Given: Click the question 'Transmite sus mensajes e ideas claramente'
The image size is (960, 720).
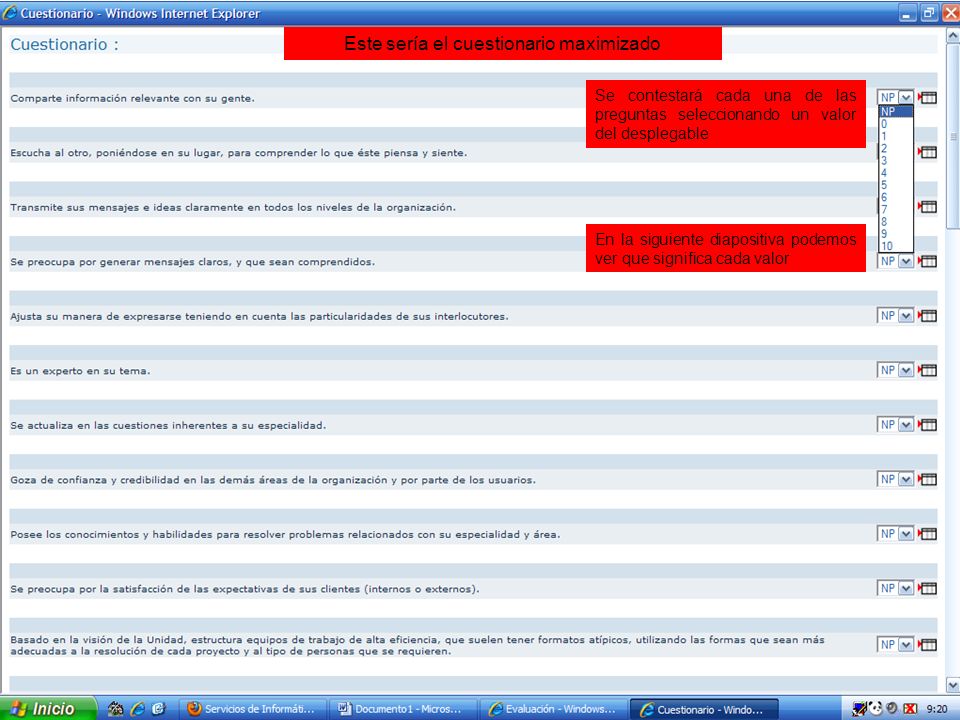Looking at the screenshot, I should click(x=233, y=207).
